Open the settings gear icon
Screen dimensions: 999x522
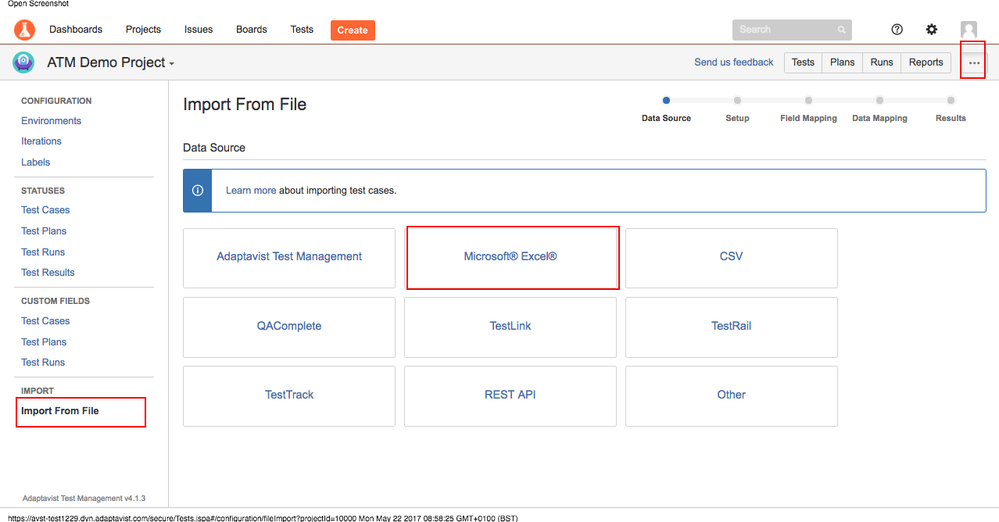tap(931, 29)
